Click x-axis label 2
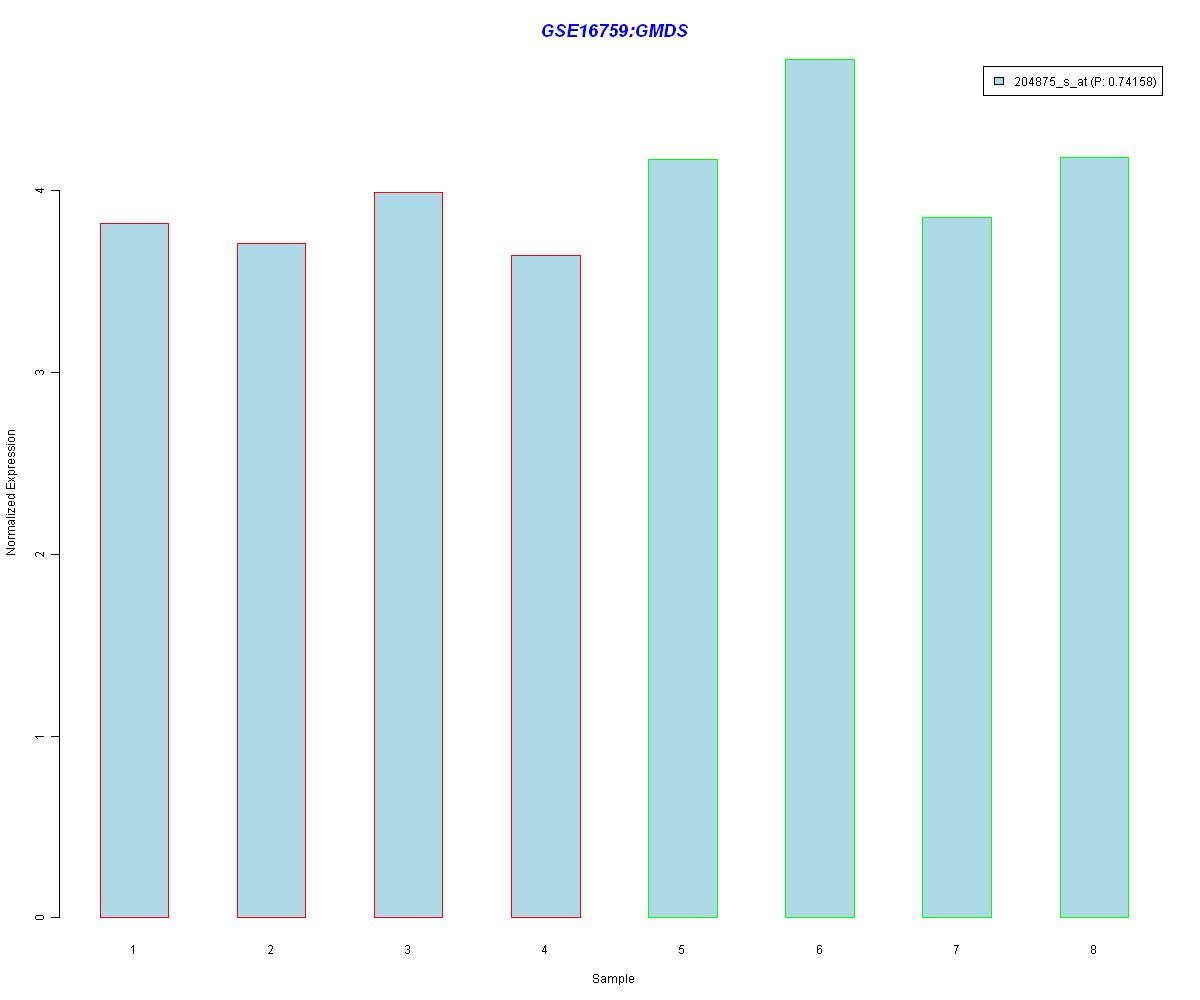Screen dimensions: 1200x1000 point(270,949)
